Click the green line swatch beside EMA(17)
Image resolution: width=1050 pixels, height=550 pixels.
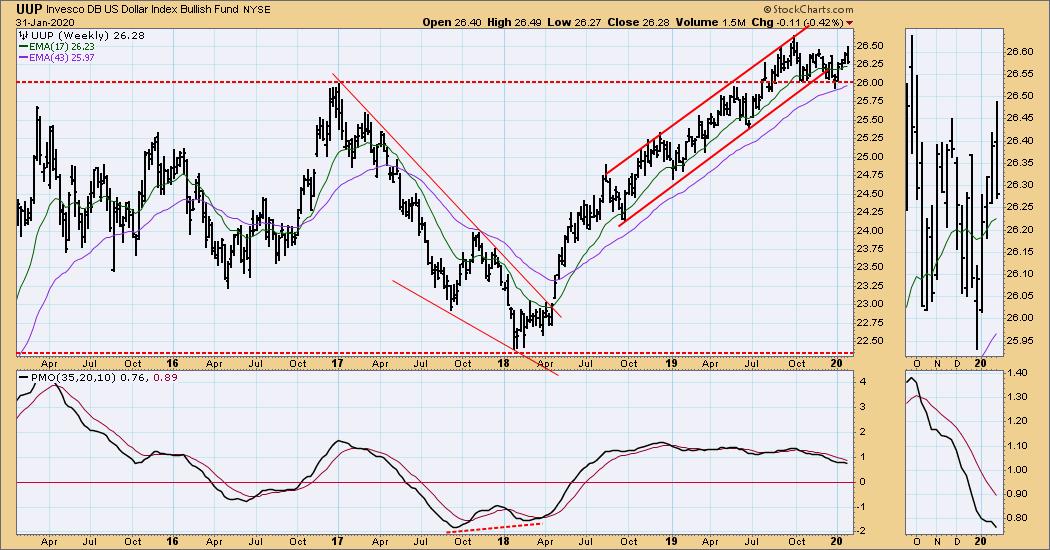pyautogui.click(x=23, y=47)
